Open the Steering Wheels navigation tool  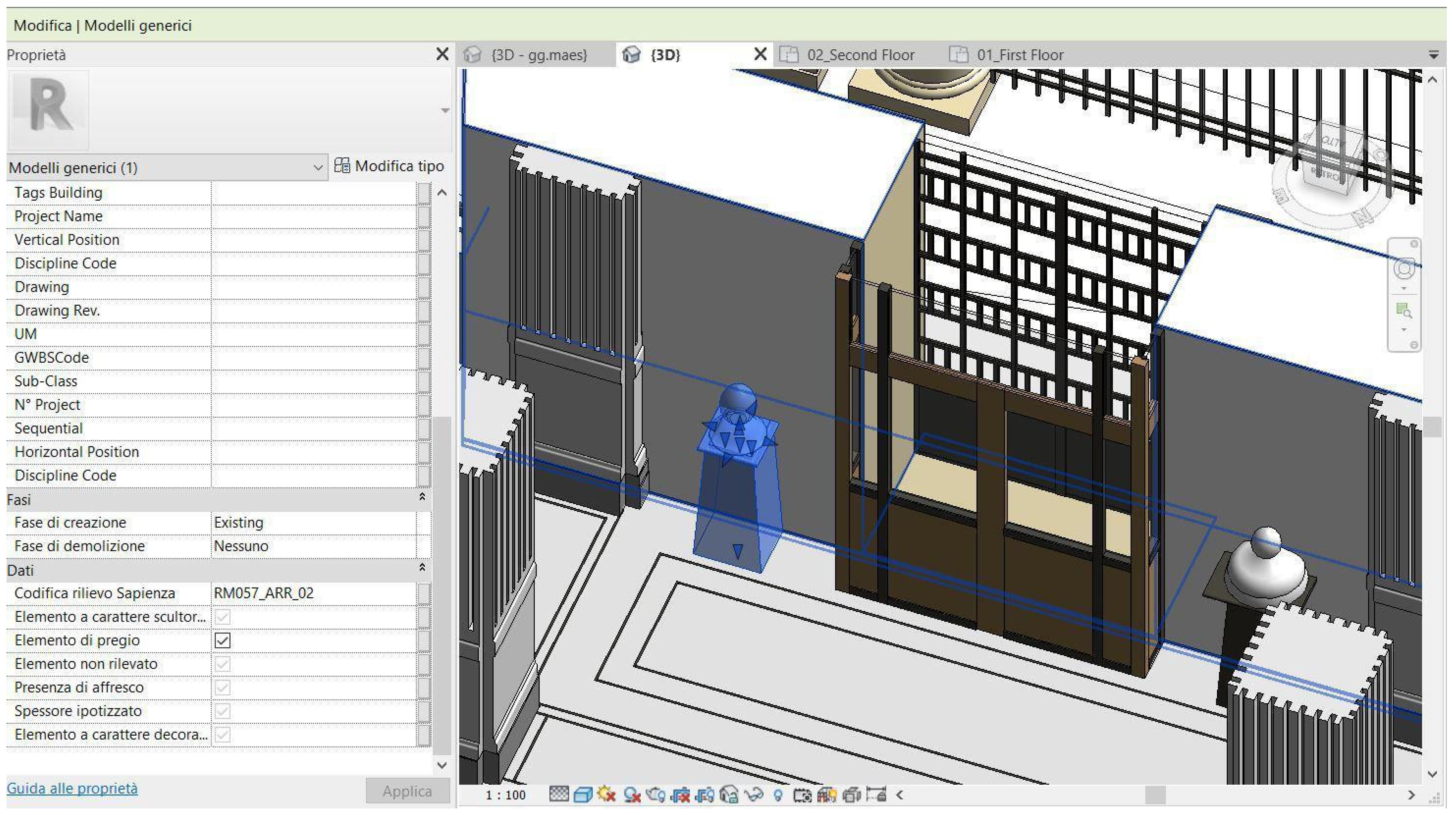point(1404,268)
